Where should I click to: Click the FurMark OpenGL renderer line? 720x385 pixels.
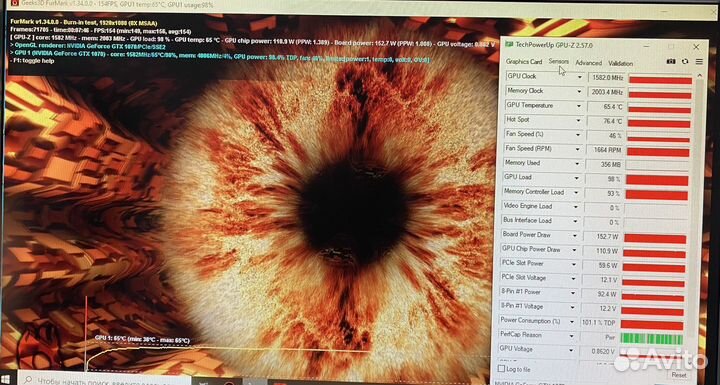point(87,46)
